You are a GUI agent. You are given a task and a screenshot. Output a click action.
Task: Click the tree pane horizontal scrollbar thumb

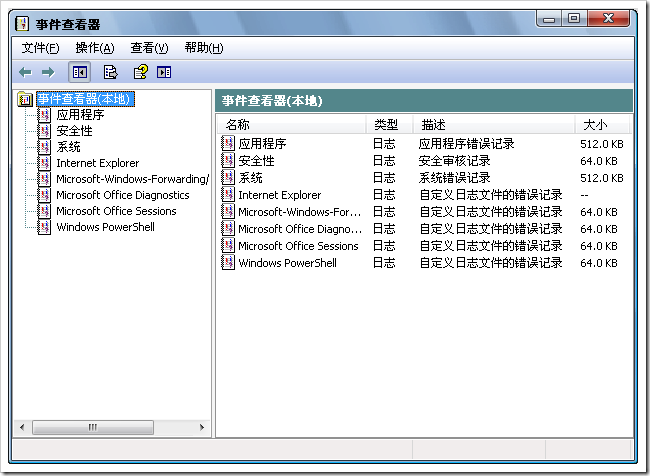[x=92, y=427]
